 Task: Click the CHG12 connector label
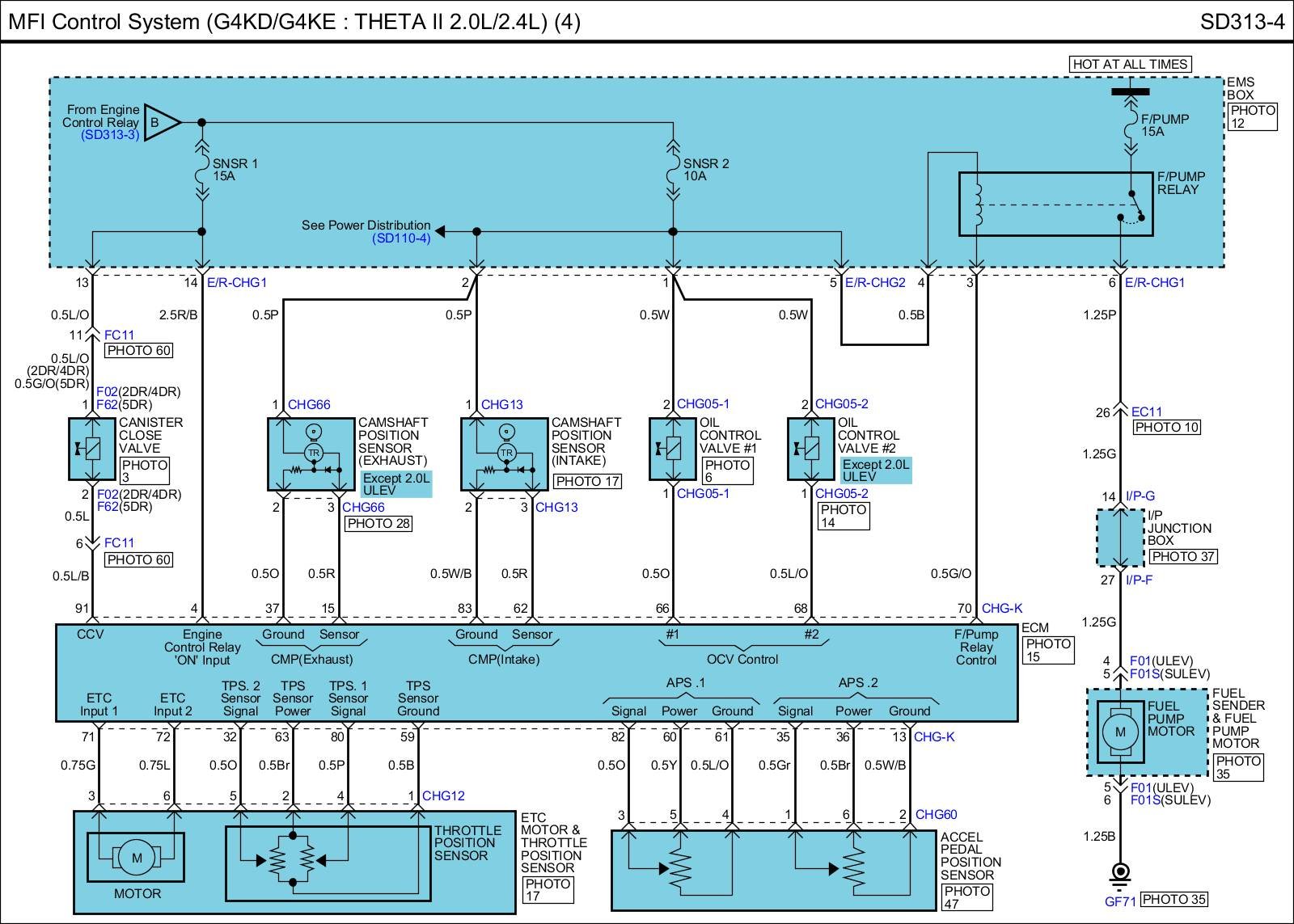[443, 795]
